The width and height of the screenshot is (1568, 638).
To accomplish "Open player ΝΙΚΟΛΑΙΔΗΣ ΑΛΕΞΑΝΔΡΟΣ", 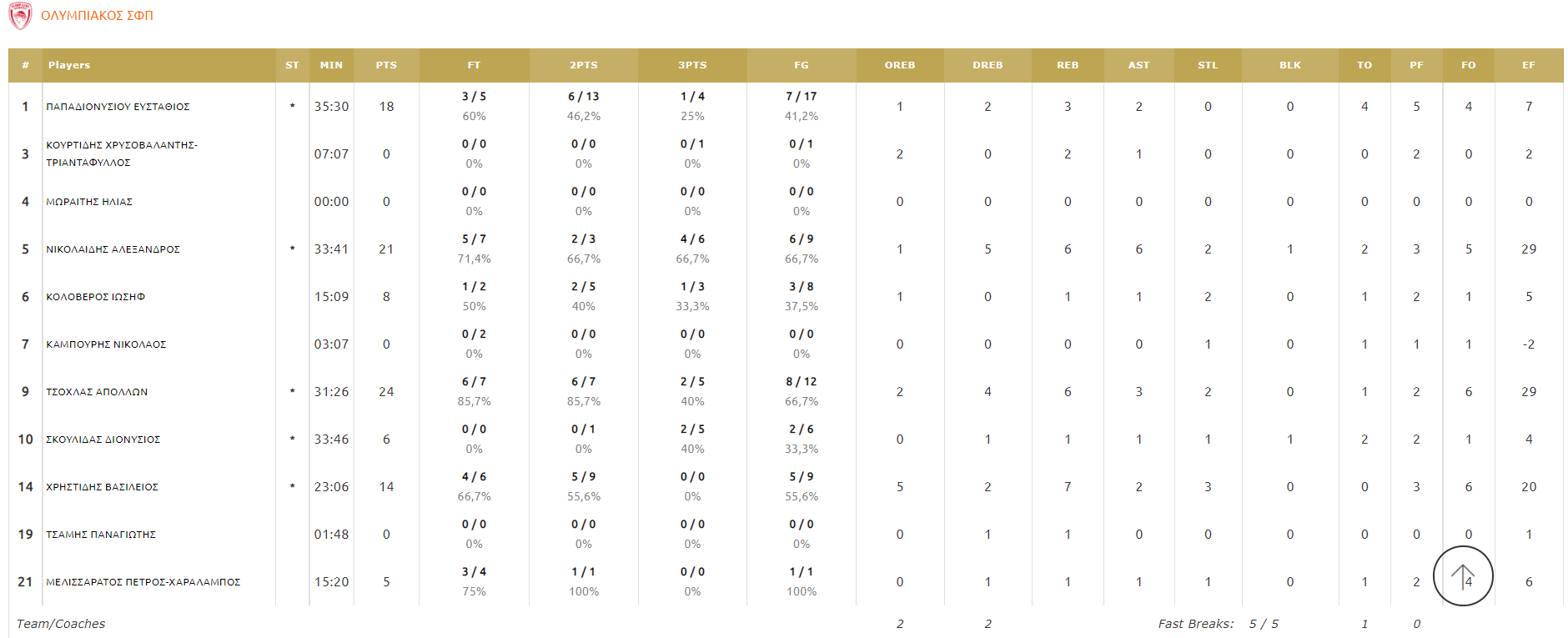I will coord(113,249).
